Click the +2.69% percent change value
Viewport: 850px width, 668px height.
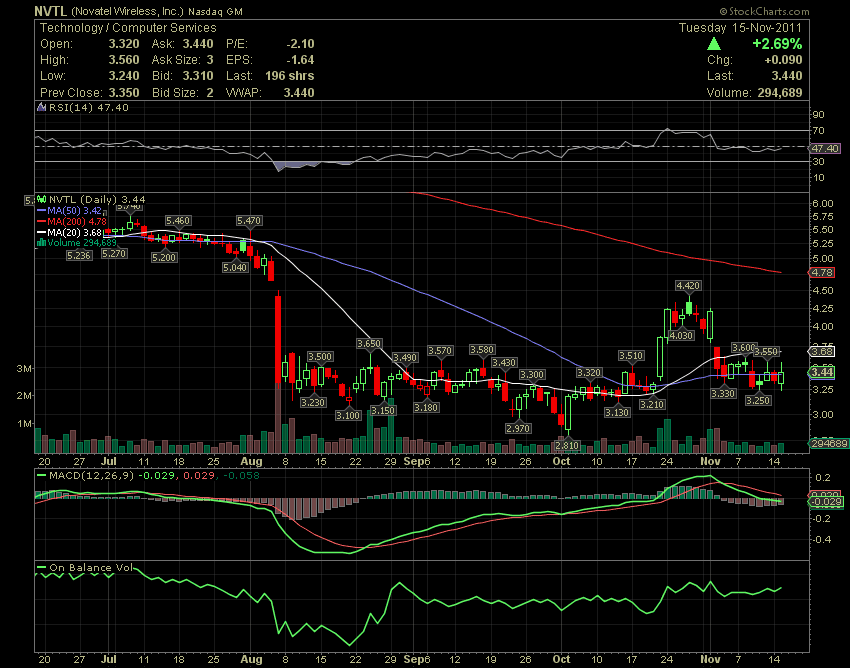[777, 44]
